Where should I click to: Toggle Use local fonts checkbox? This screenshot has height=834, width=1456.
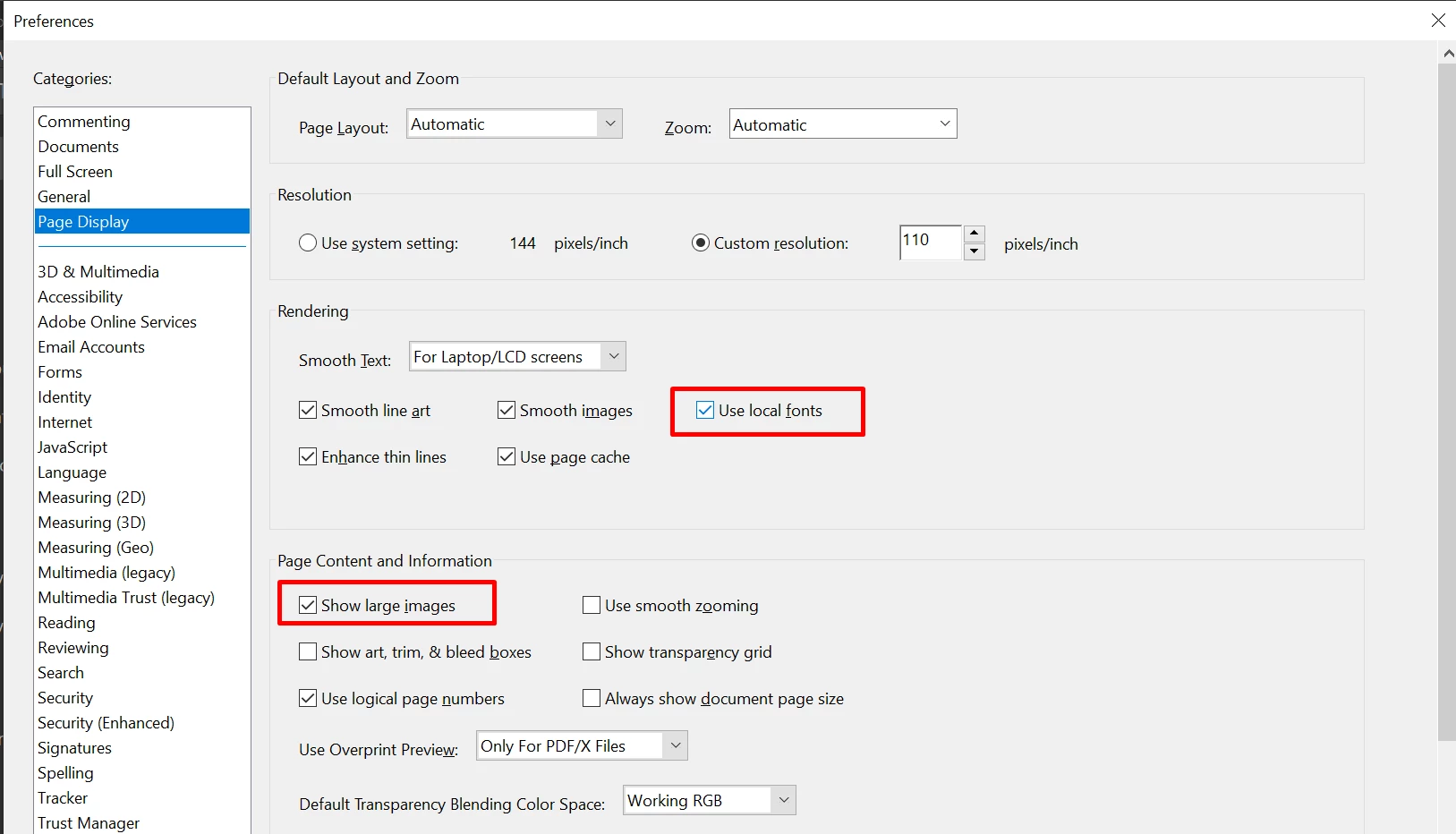(x=705, y=410)
